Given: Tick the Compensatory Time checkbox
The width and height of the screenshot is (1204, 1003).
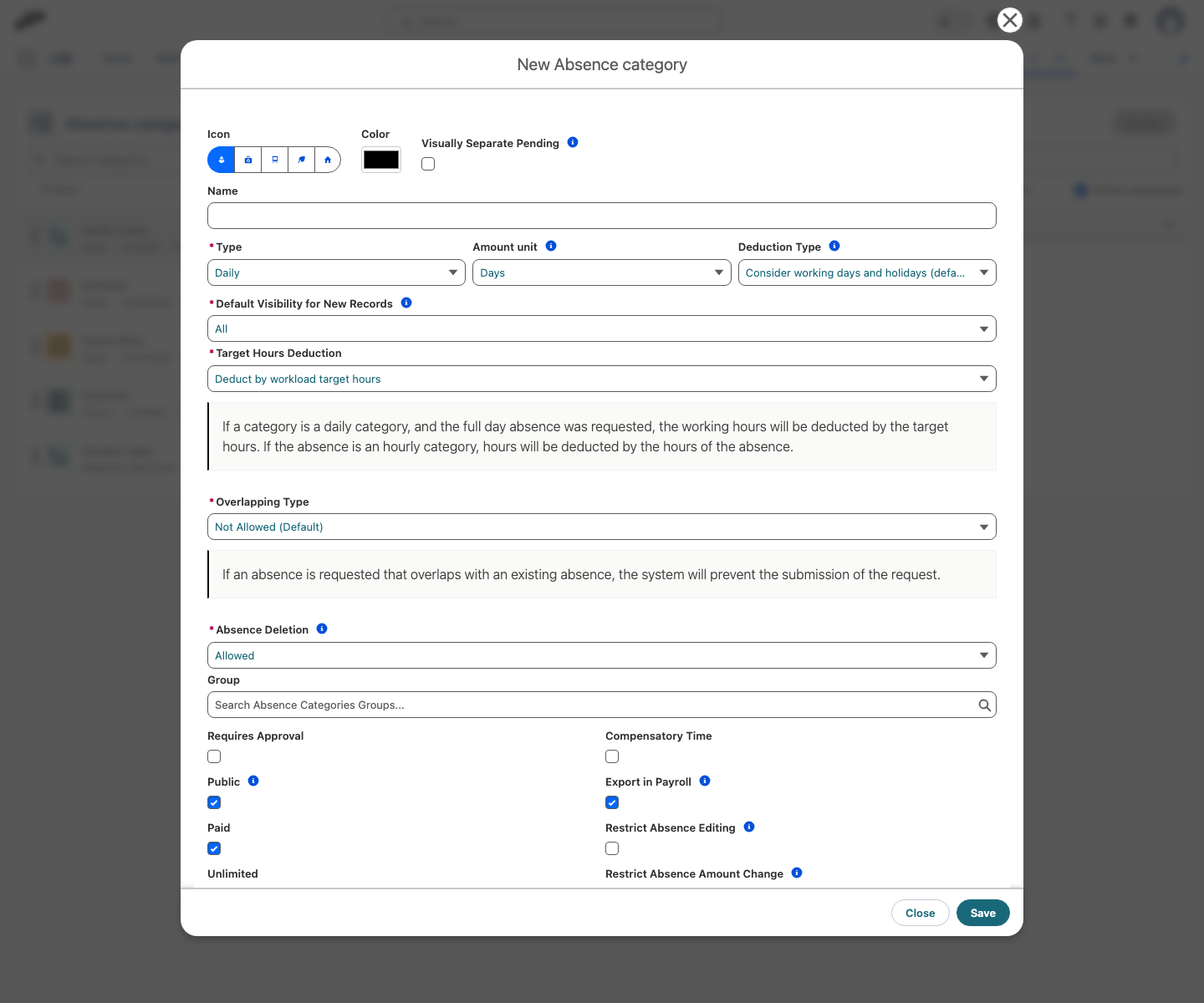Looking at the screenshot, I should [612, 756].
